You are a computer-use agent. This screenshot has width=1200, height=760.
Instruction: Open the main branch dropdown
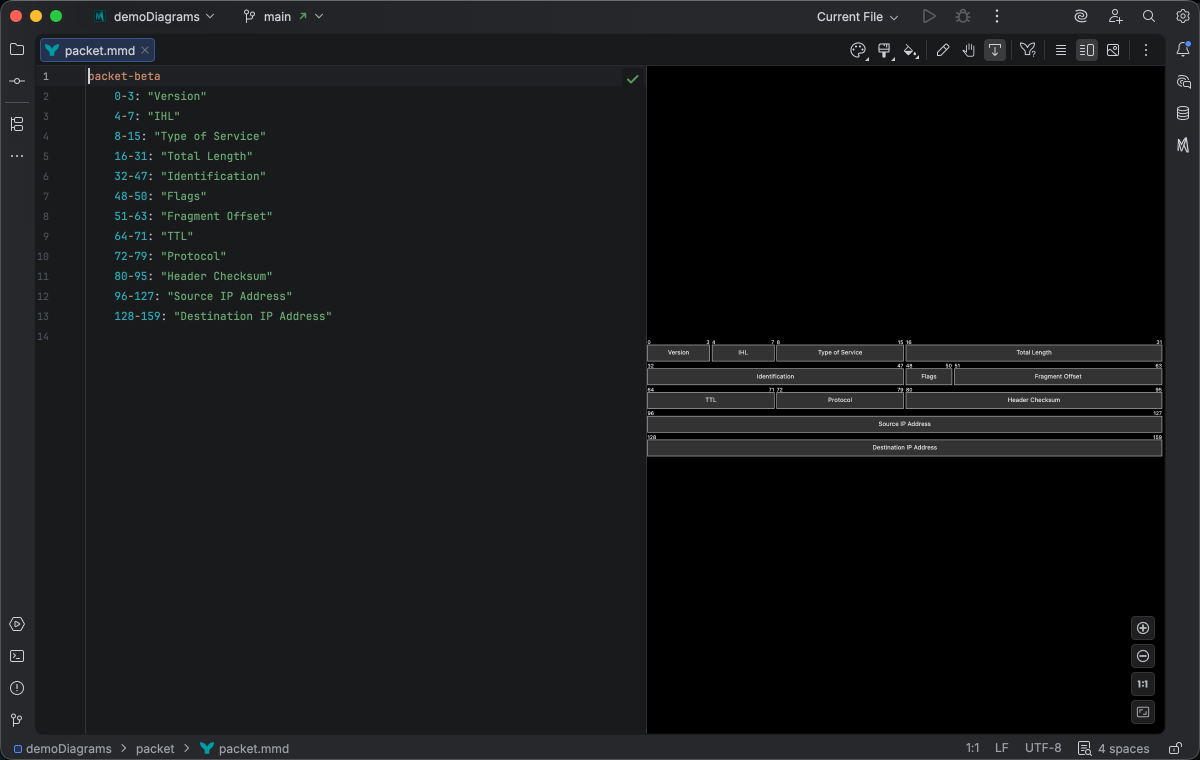tap(283, 16)
